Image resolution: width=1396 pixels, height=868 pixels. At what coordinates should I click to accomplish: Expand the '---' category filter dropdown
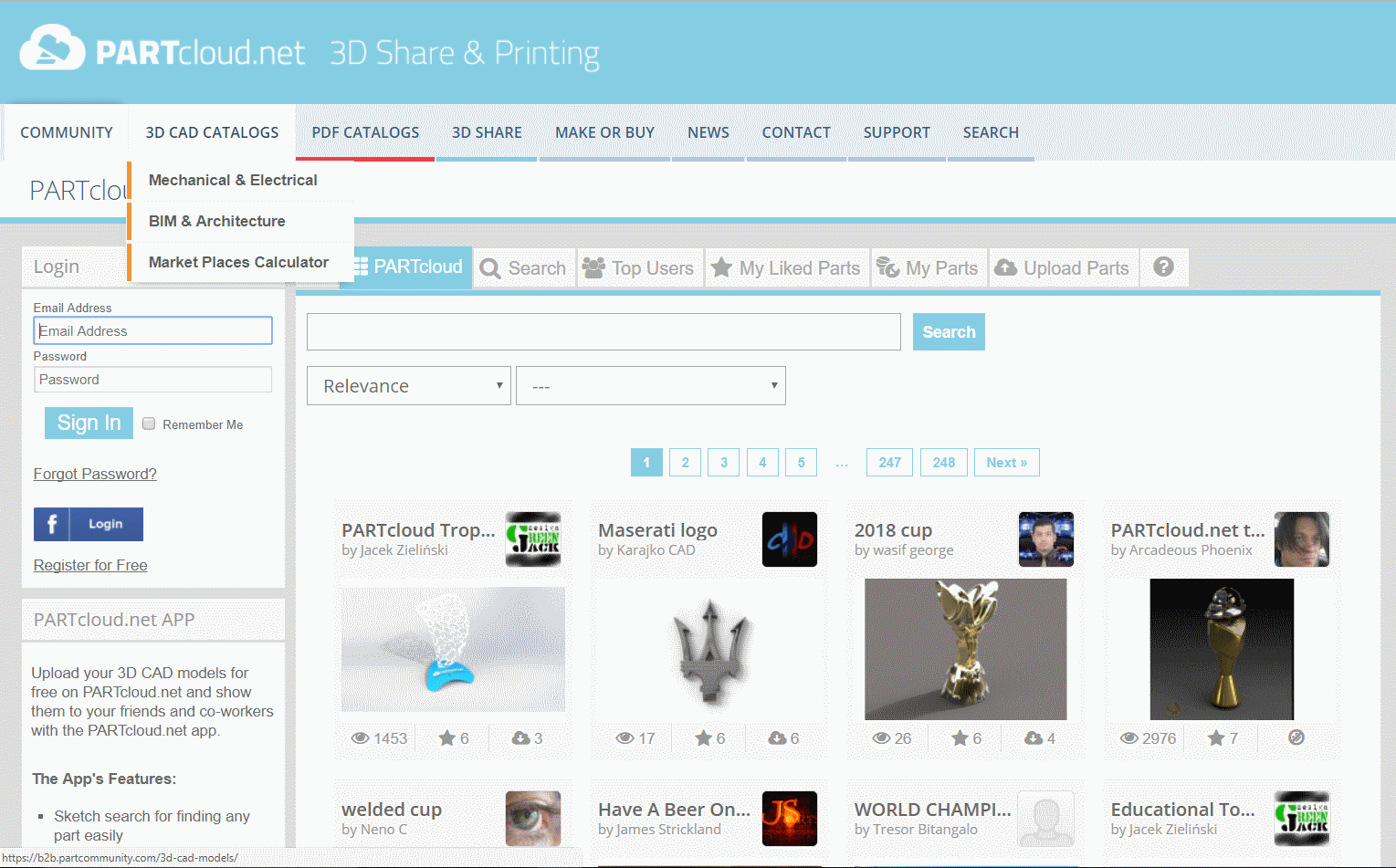pos(650,386)
